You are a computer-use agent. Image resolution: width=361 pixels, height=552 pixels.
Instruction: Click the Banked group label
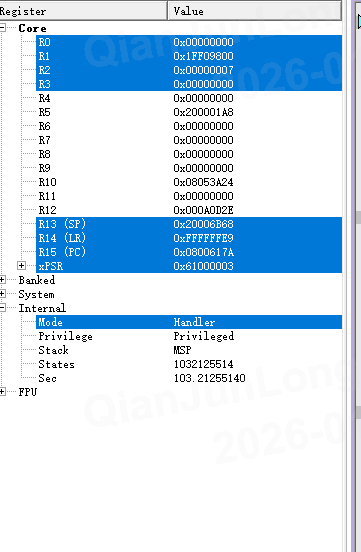37,280
